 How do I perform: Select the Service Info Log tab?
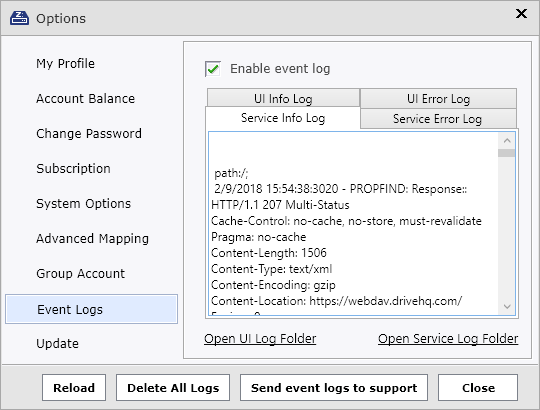(283, 118)
